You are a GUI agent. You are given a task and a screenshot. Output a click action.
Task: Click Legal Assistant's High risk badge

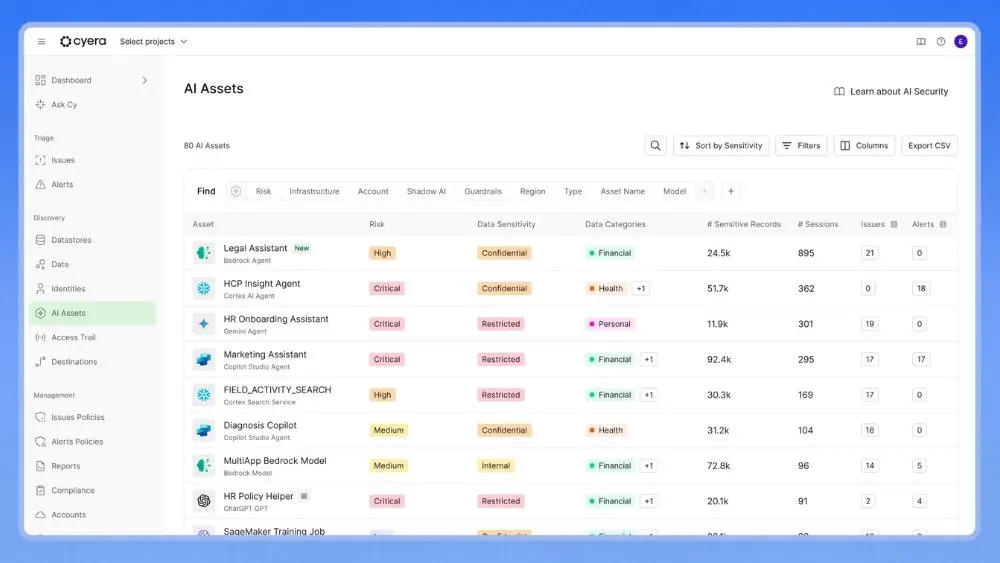click(x=383, y=253)
